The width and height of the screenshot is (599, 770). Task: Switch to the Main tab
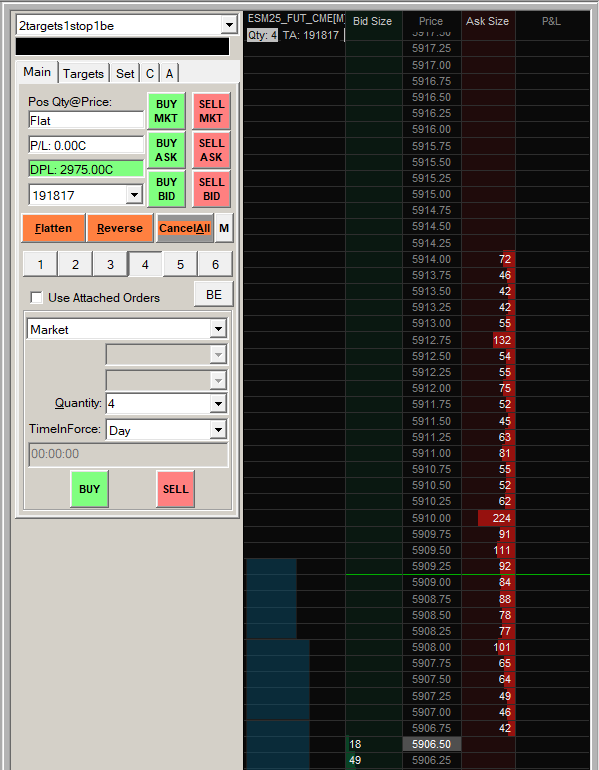(x=37, y=72)
